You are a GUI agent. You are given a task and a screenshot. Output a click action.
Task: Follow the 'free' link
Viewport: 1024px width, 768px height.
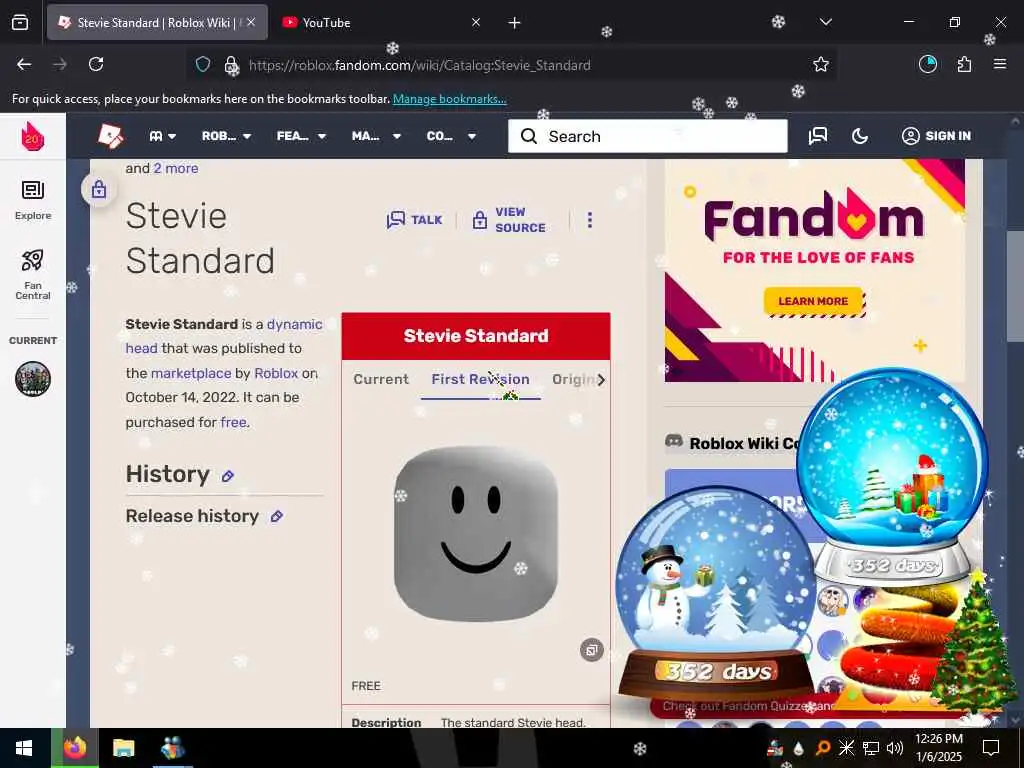coord(233,422)
